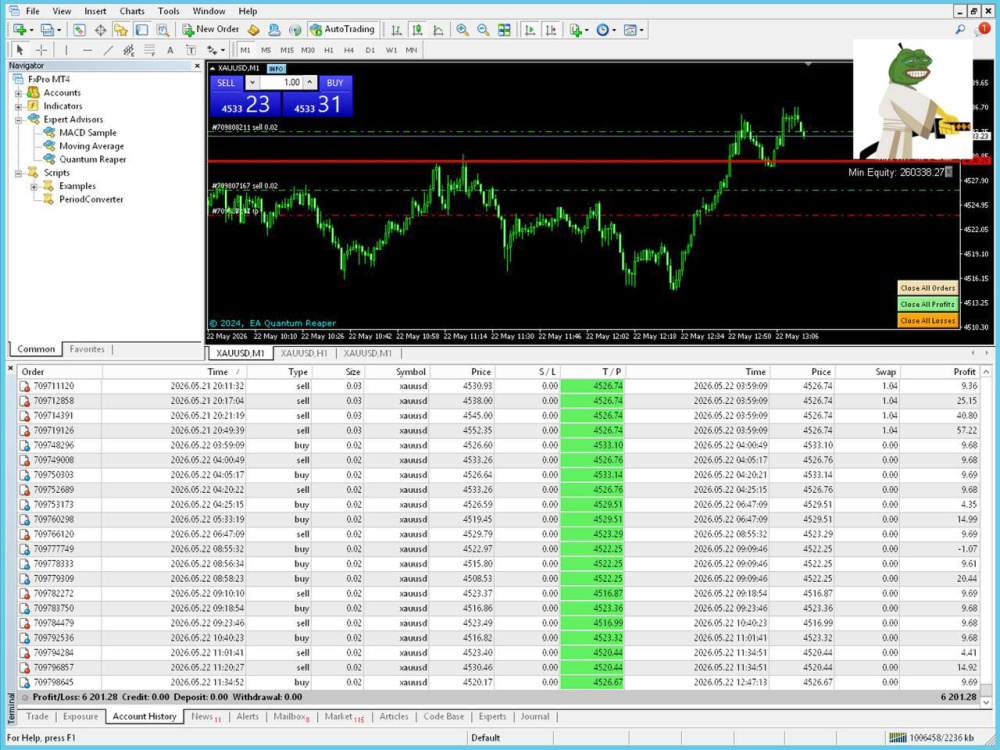Switch timeframe to D1

coord(370,50)
